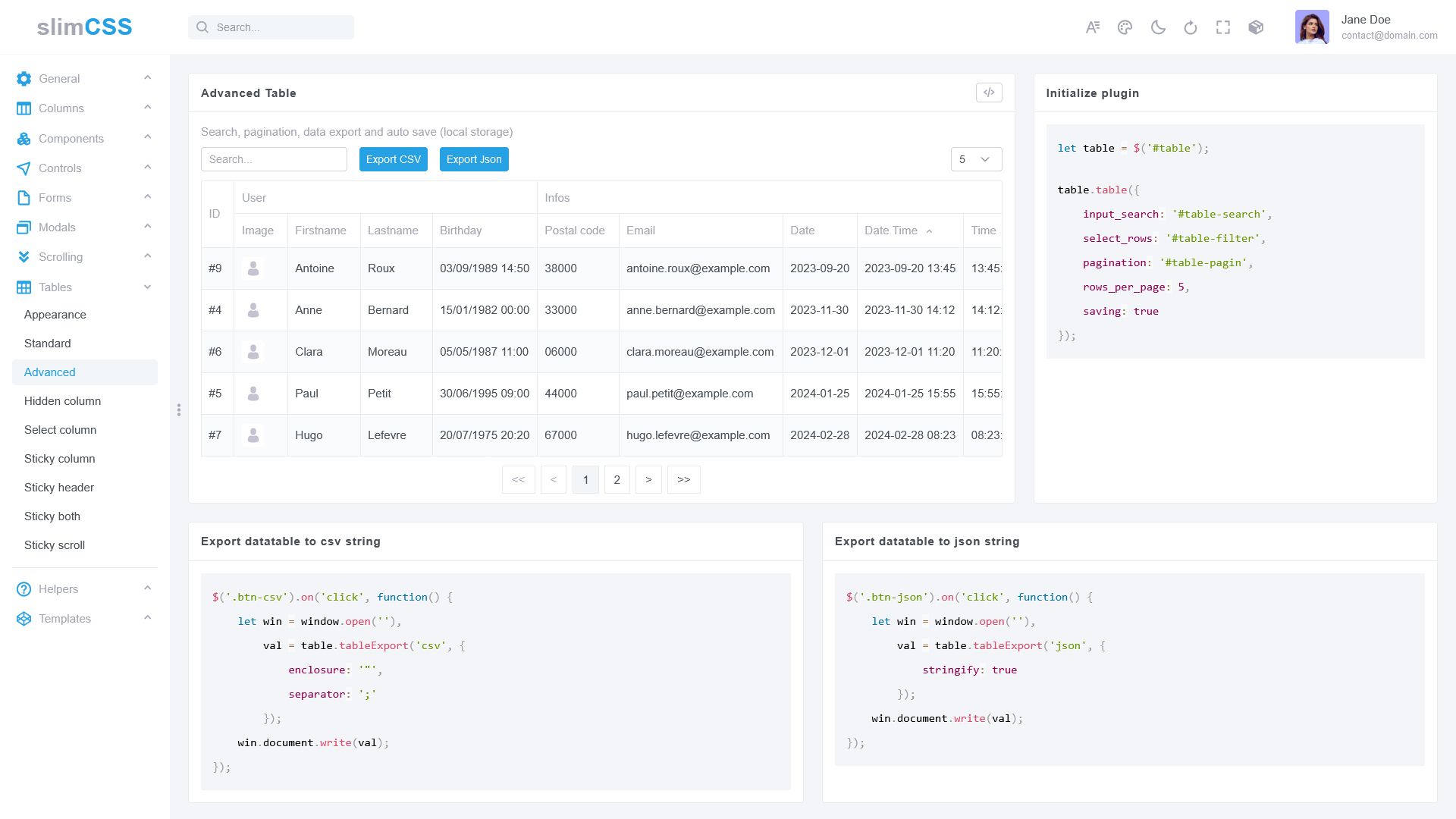Toggle fullscreen mode icon

[x=1223, y=27]
